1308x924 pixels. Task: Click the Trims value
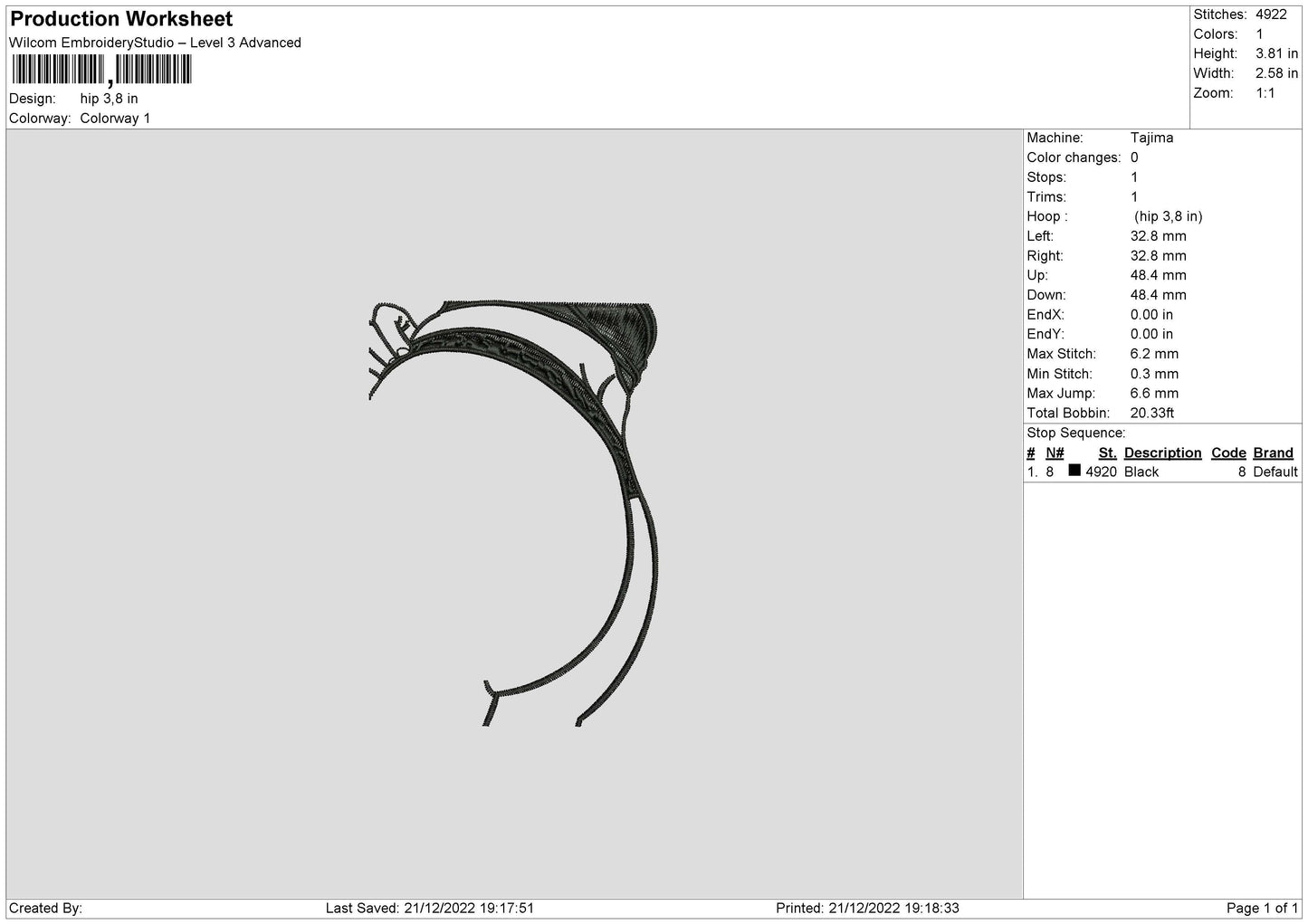[x=1134, y=197]
